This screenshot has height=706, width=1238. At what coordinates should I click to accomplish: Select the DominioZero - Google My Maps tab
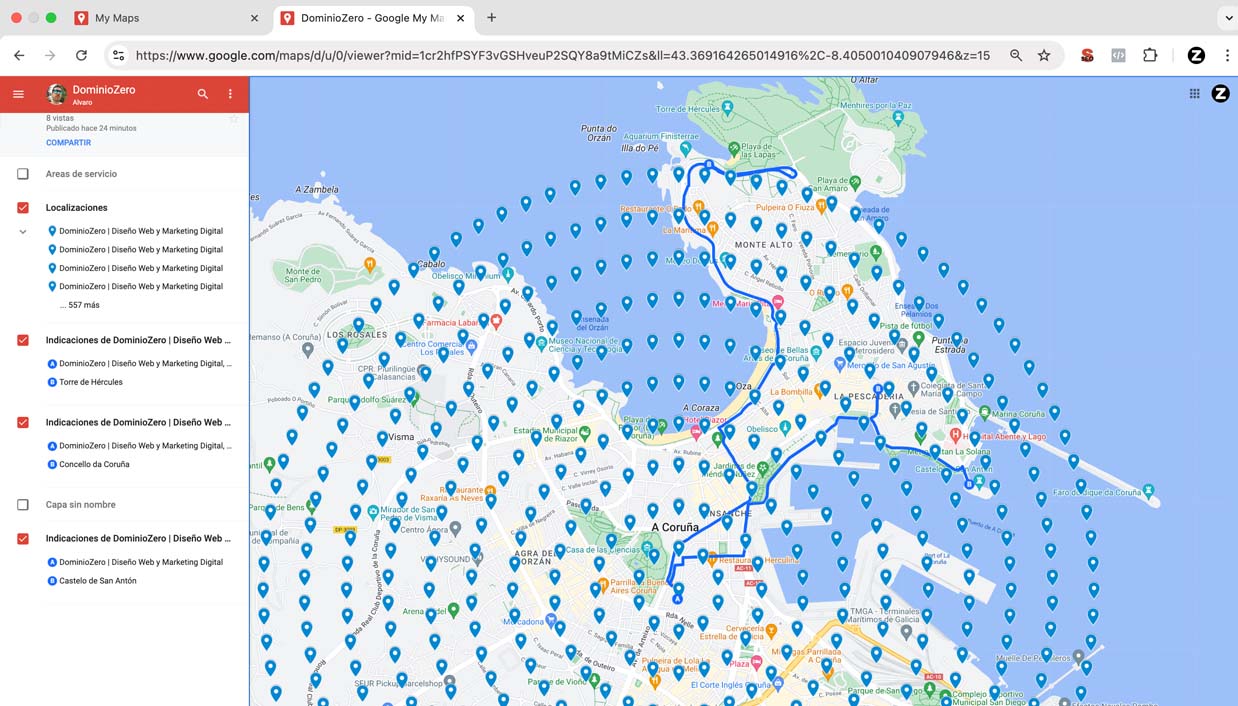(x=372, y=18)
